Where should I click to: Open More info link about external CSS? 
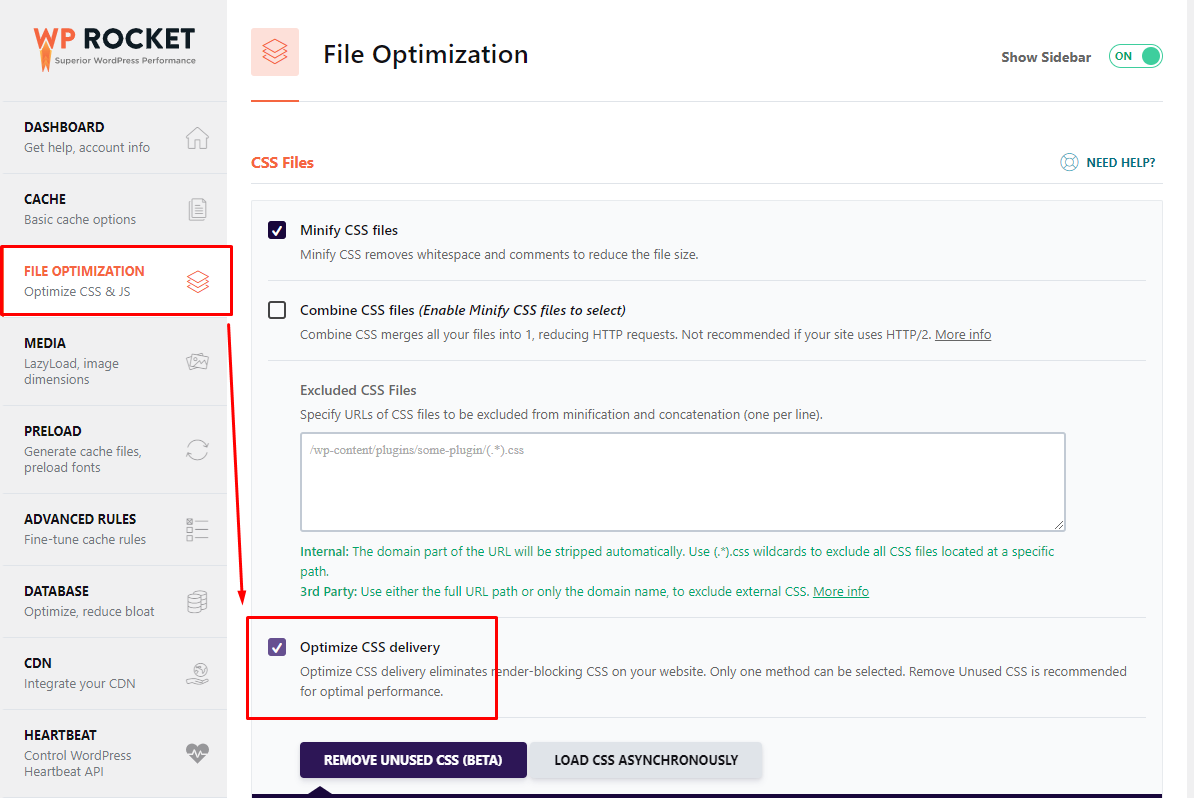pyautogui.click(x=841, y=592)
